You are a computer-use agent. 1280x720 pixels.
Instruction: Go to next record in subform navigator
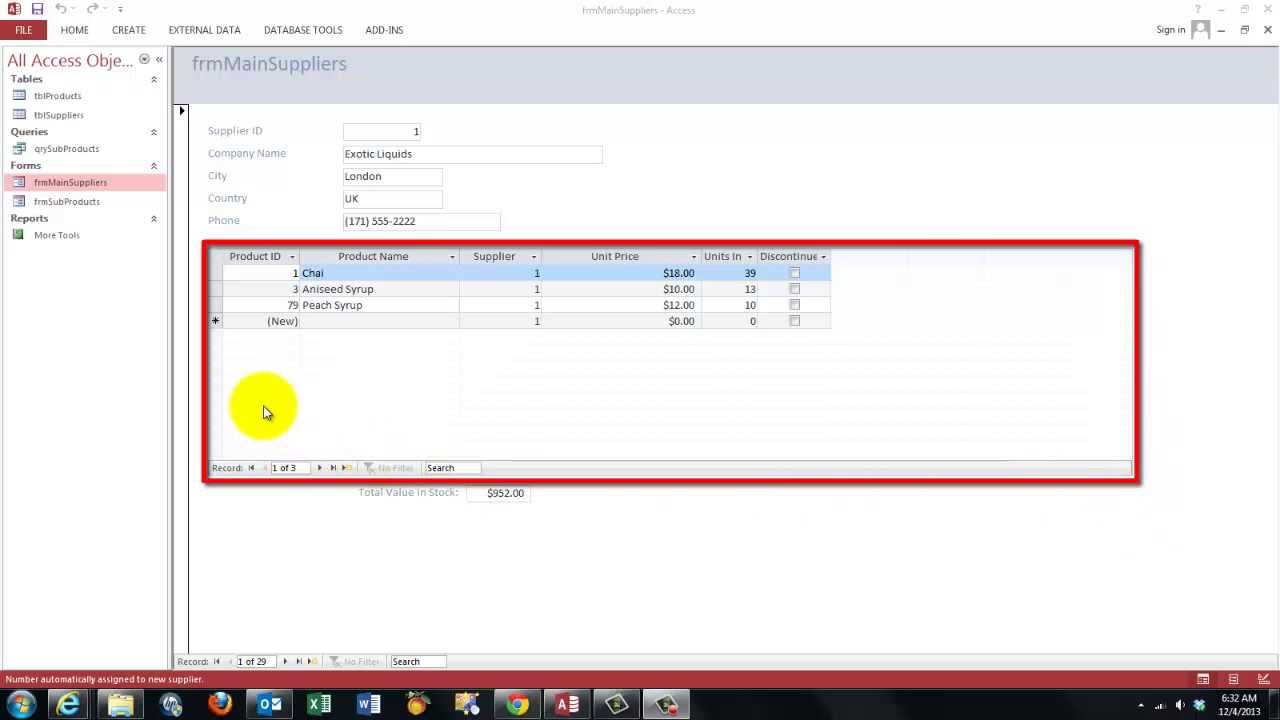[x=319, y=468]
